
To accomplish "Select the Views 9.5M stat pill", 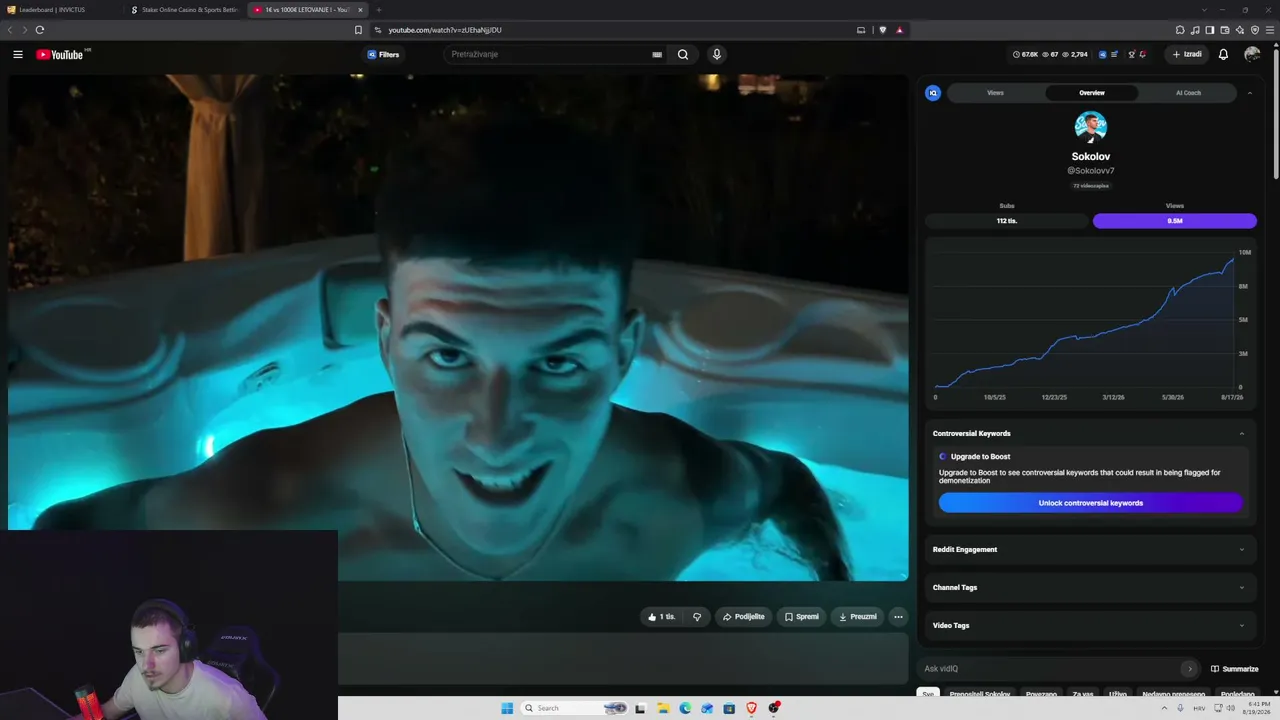I will click(x=1175, y=220).
